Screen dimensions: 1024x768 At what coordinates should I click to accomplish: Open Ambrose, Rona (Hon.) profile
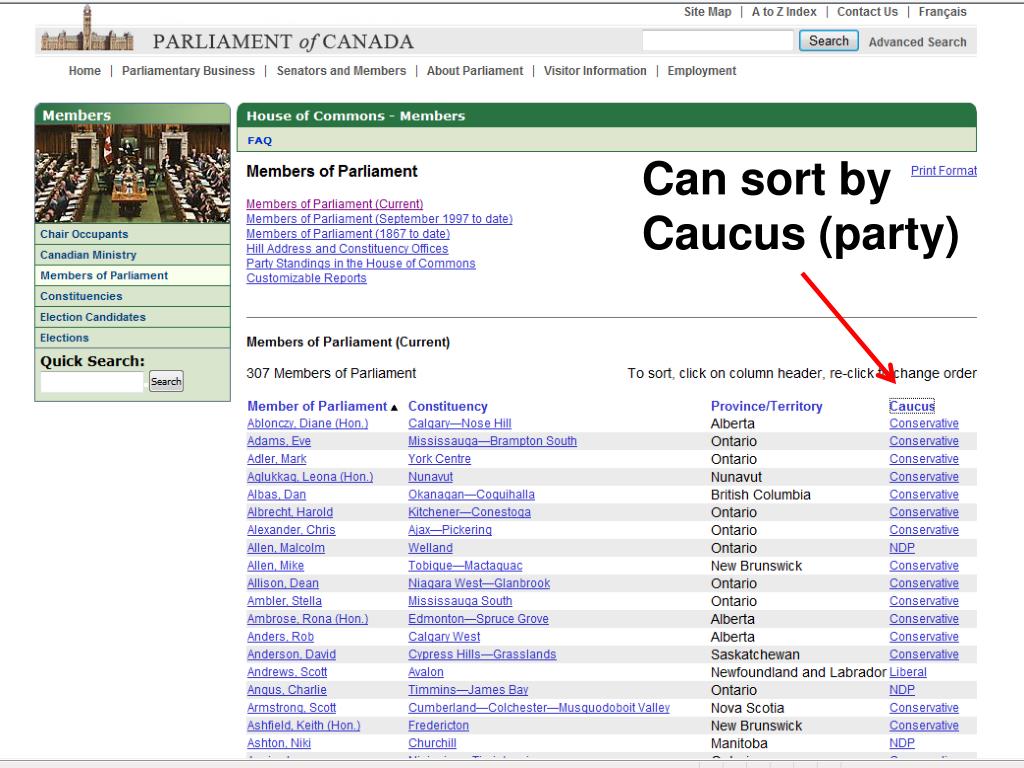[x=308, y=618]
